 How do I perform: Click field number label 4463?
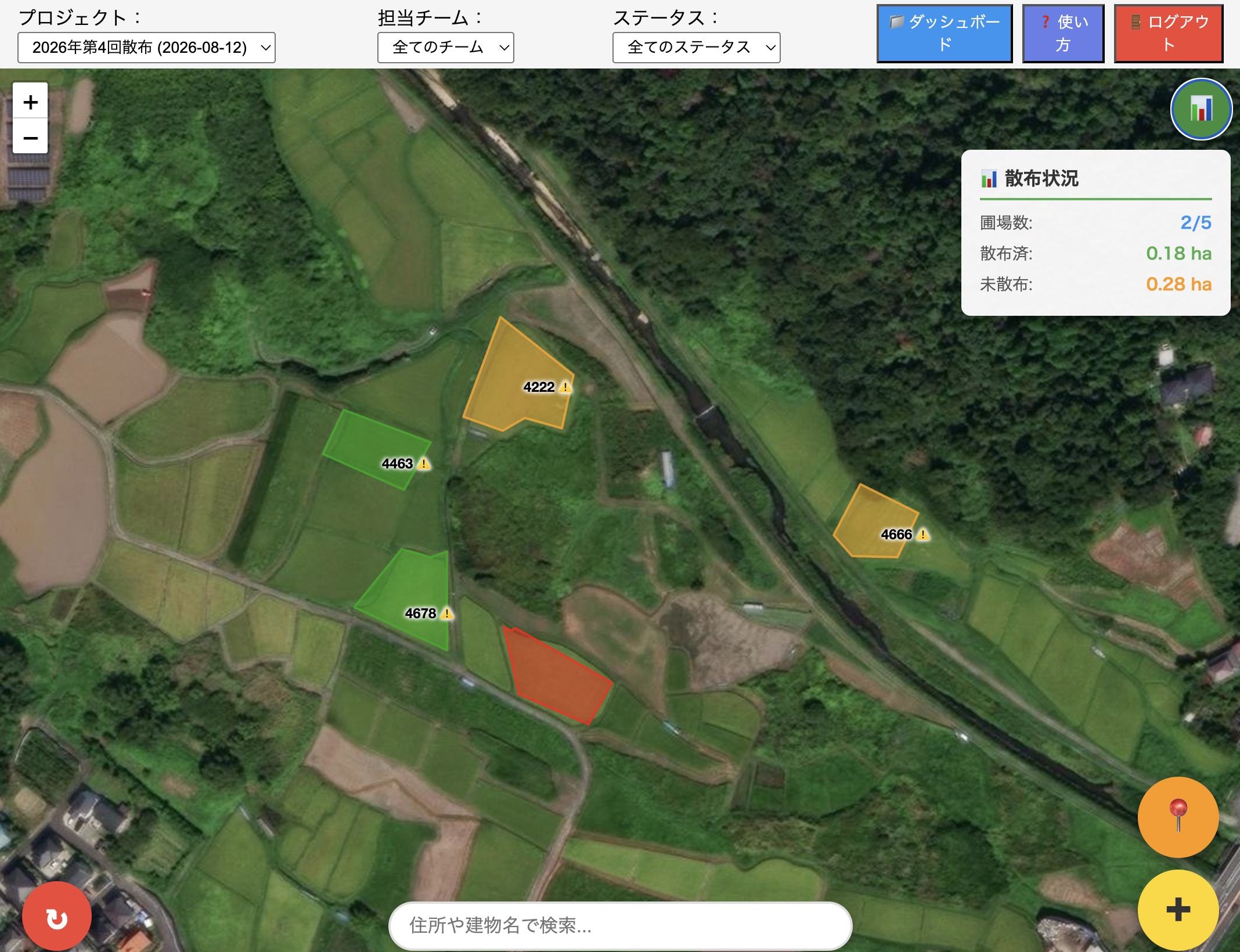click(397, 464)
